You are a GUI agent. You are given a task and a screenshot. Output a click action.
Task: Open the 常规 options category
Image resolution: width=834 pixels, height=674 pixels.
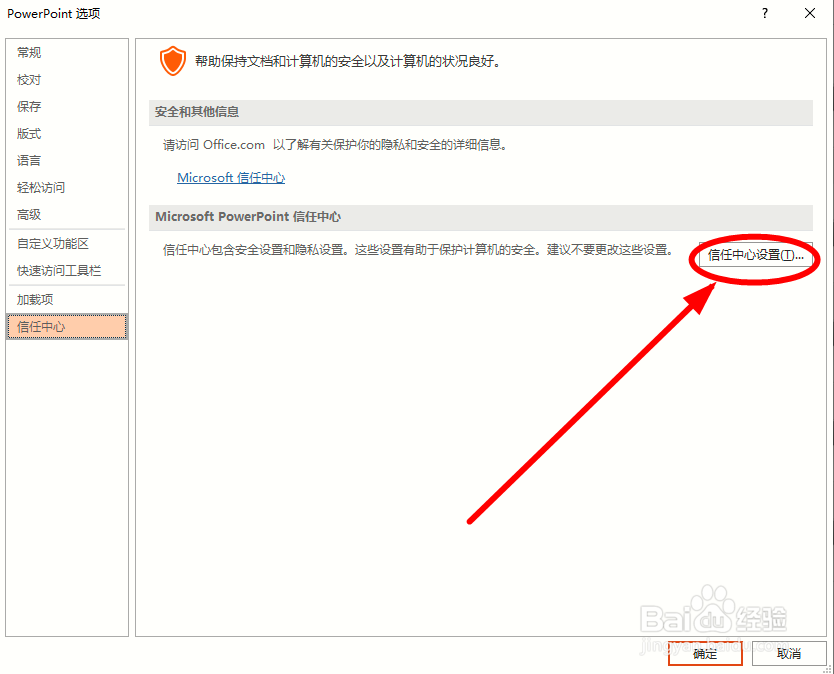(66, 53)
